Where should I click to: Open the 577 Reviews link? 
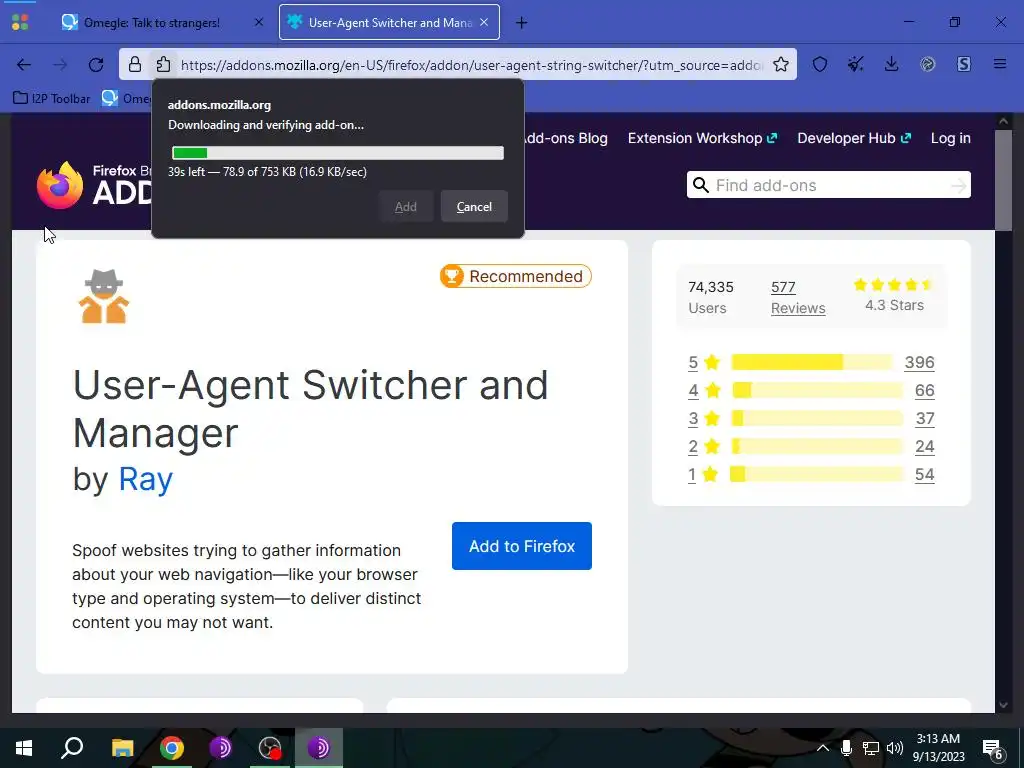coord(798,297)
